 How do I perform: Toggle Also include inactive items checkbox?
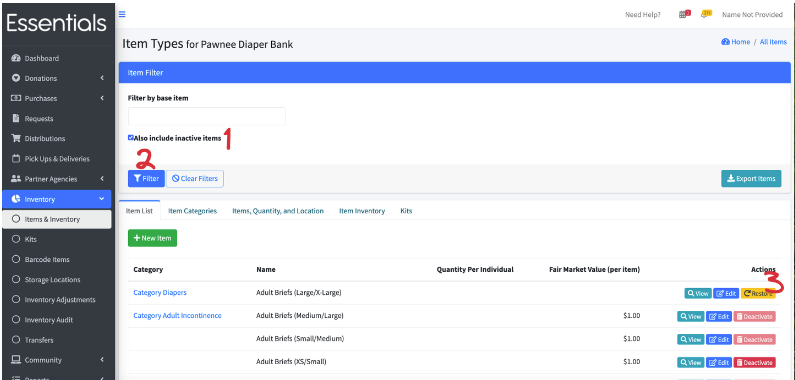coord(131,137)
